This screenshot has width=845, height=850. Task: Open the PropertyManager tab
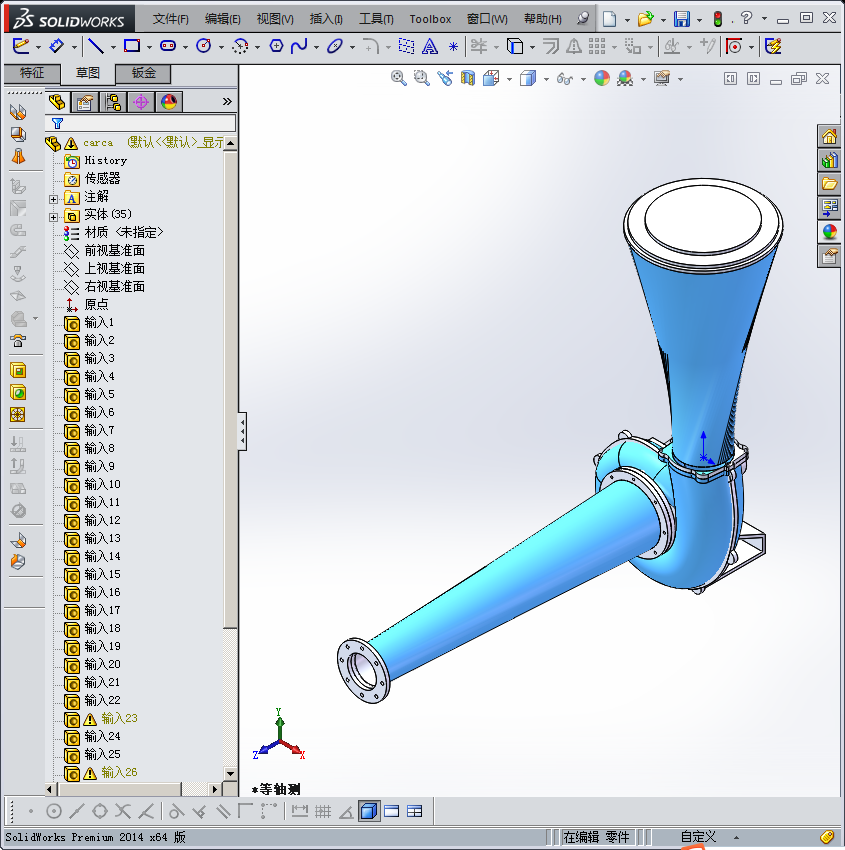pyautogui.click(x=85, y=102)
